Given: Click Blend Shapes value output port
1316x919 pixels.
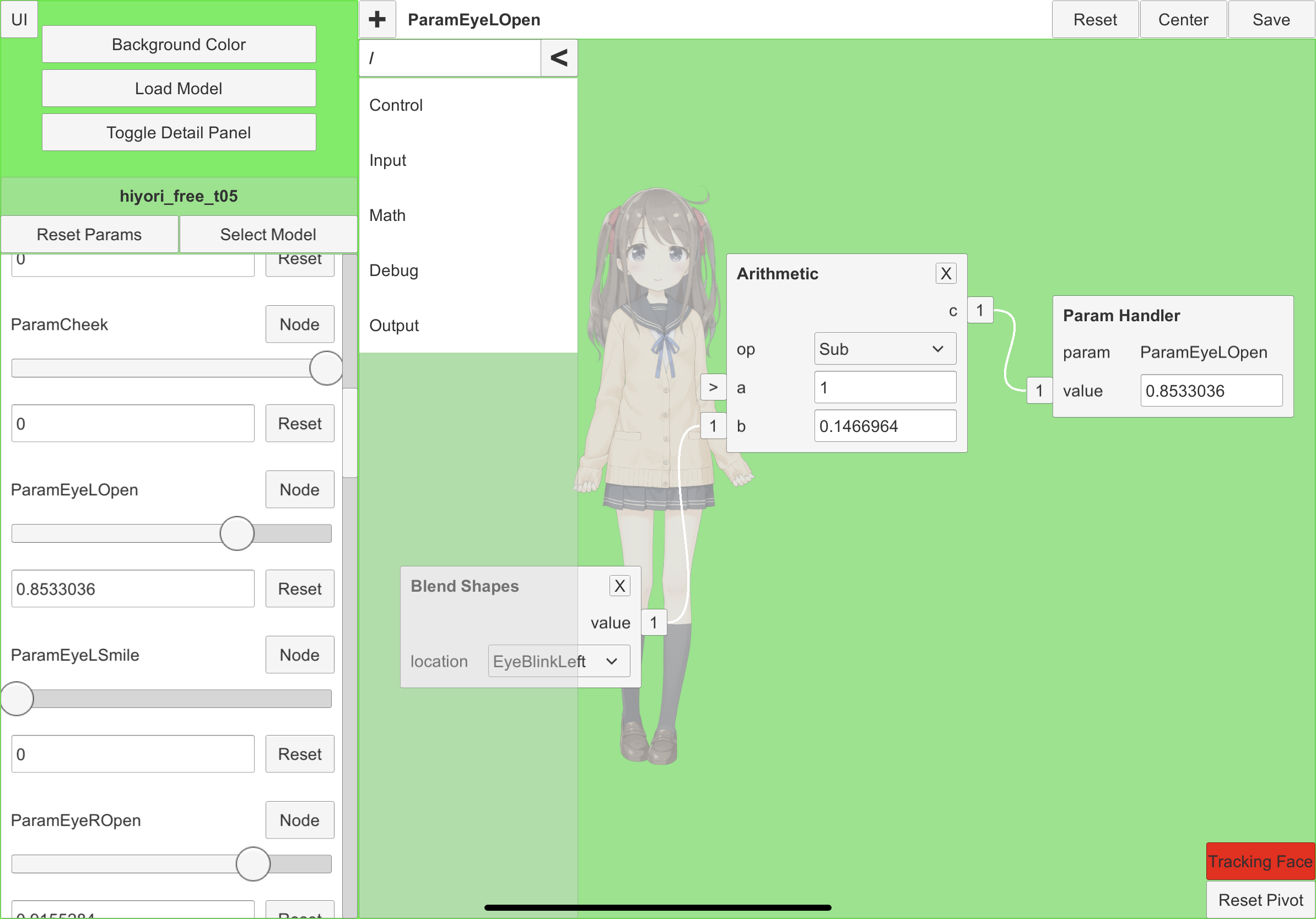Looking at the screenshot, I should 654,623.
